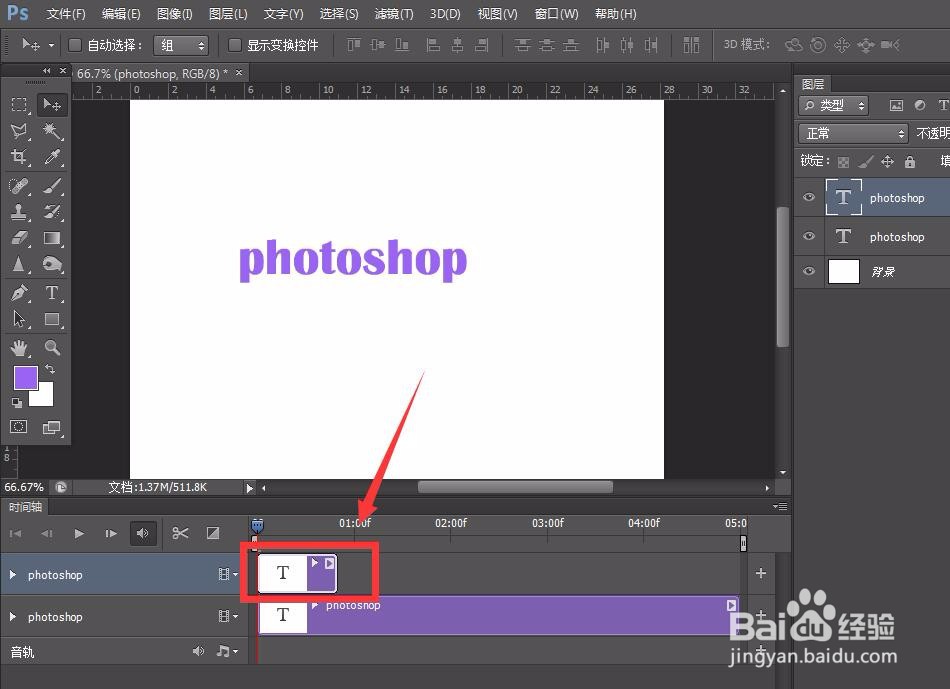Viewport: 950px width, 689px height.
Task: Select the Brush tool
Action: point(52,185)
